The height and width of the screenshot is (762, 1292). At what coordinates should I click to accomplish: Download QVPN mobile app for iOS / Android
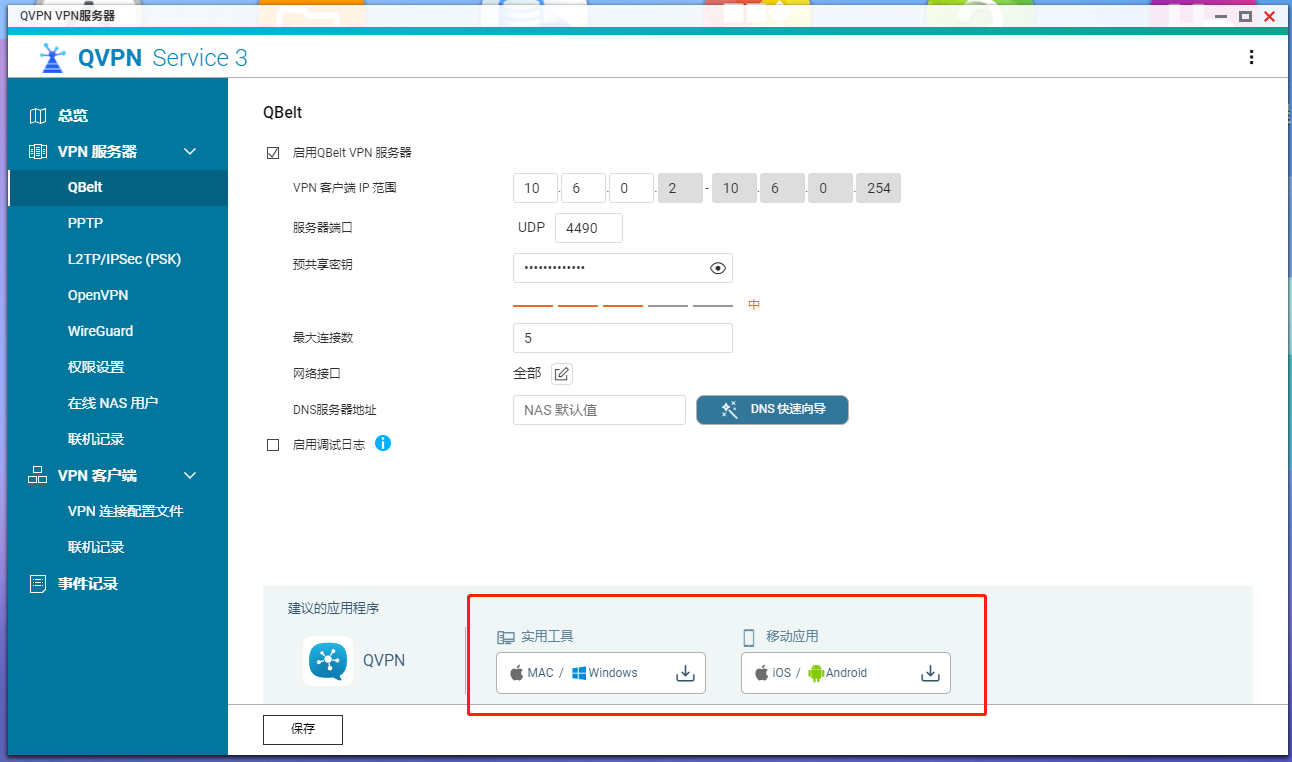point(930,673)
